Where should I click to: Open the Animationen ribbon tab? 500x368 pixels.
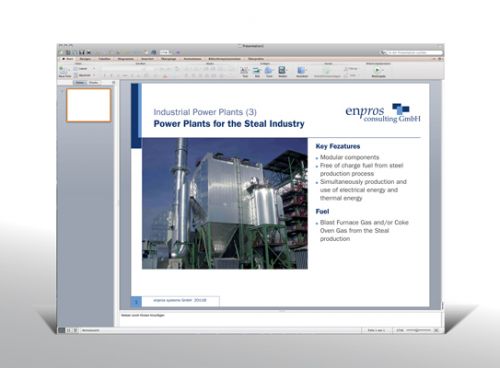(193, 59)
